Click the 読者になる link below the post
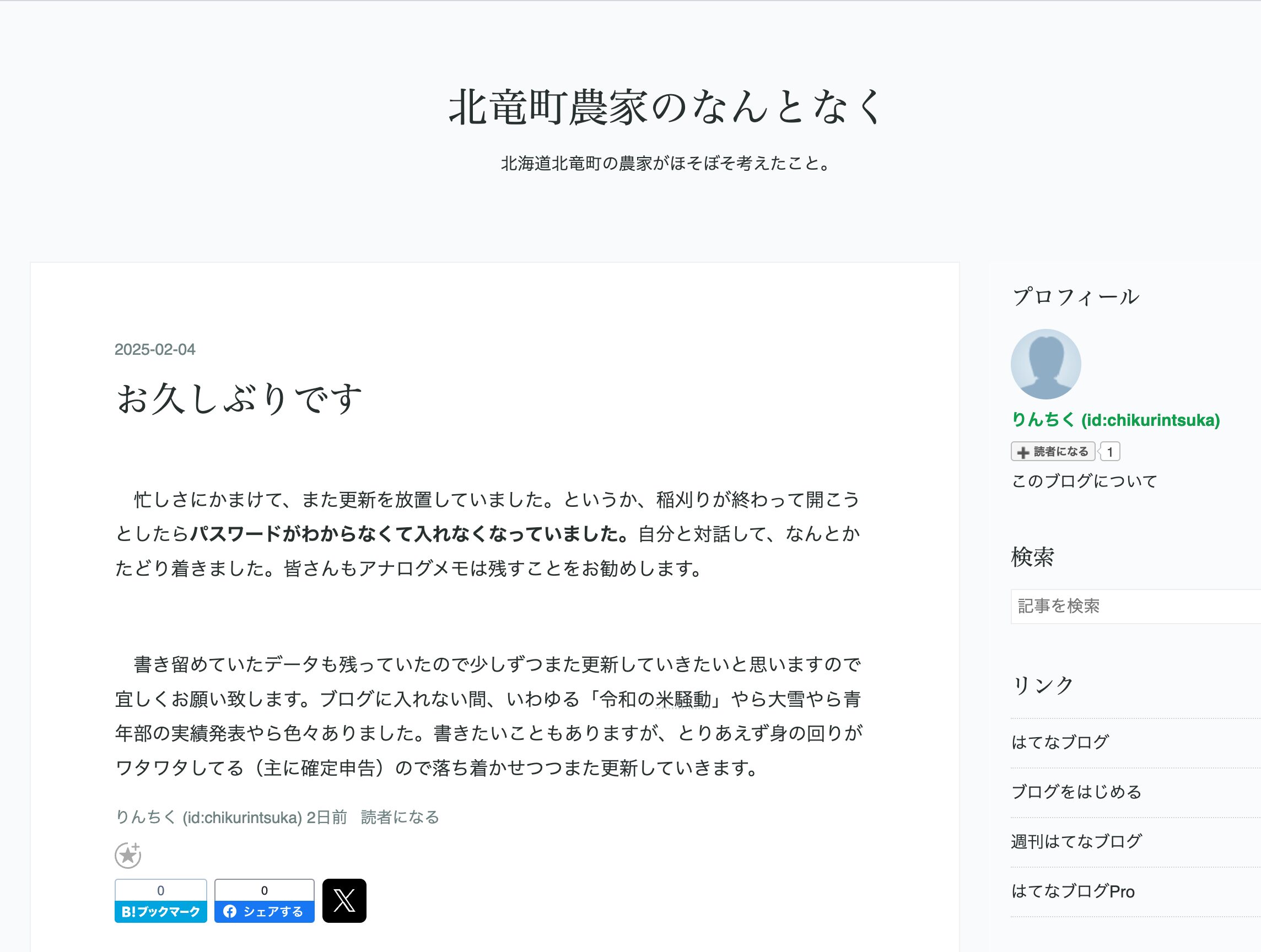 (400, 818)
